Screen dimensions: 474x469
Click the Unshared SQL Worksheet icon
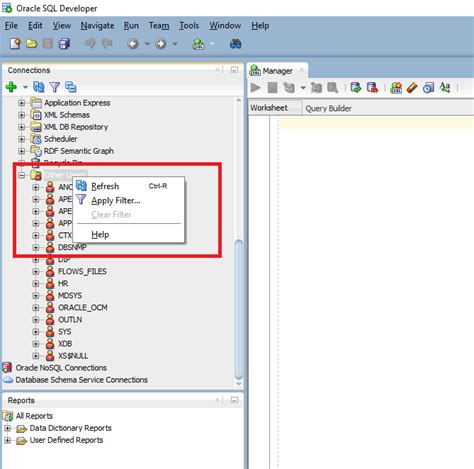pos(396,88)
